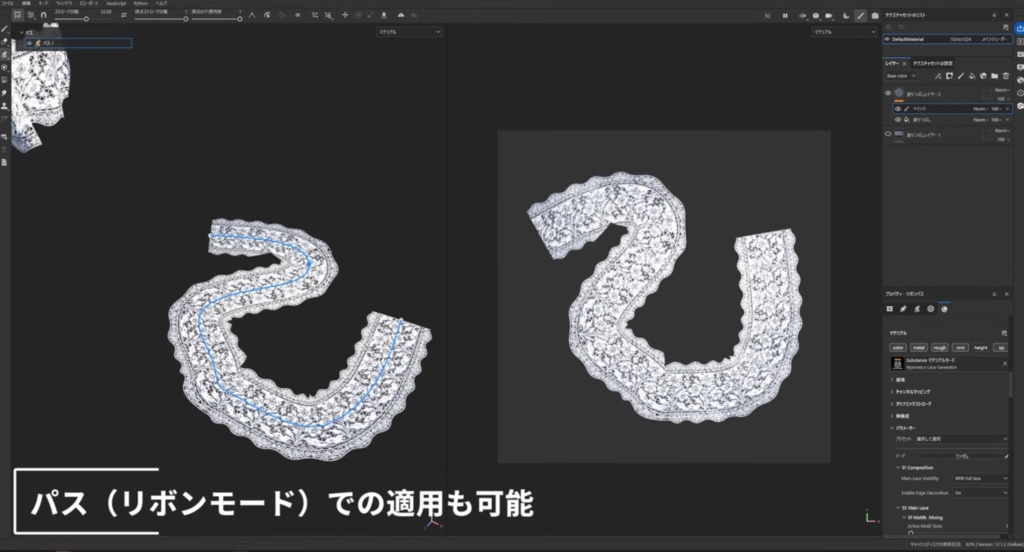Toggle the rough channel button
The height and width of the screenshot is (552, 1024).
(939, 348)
